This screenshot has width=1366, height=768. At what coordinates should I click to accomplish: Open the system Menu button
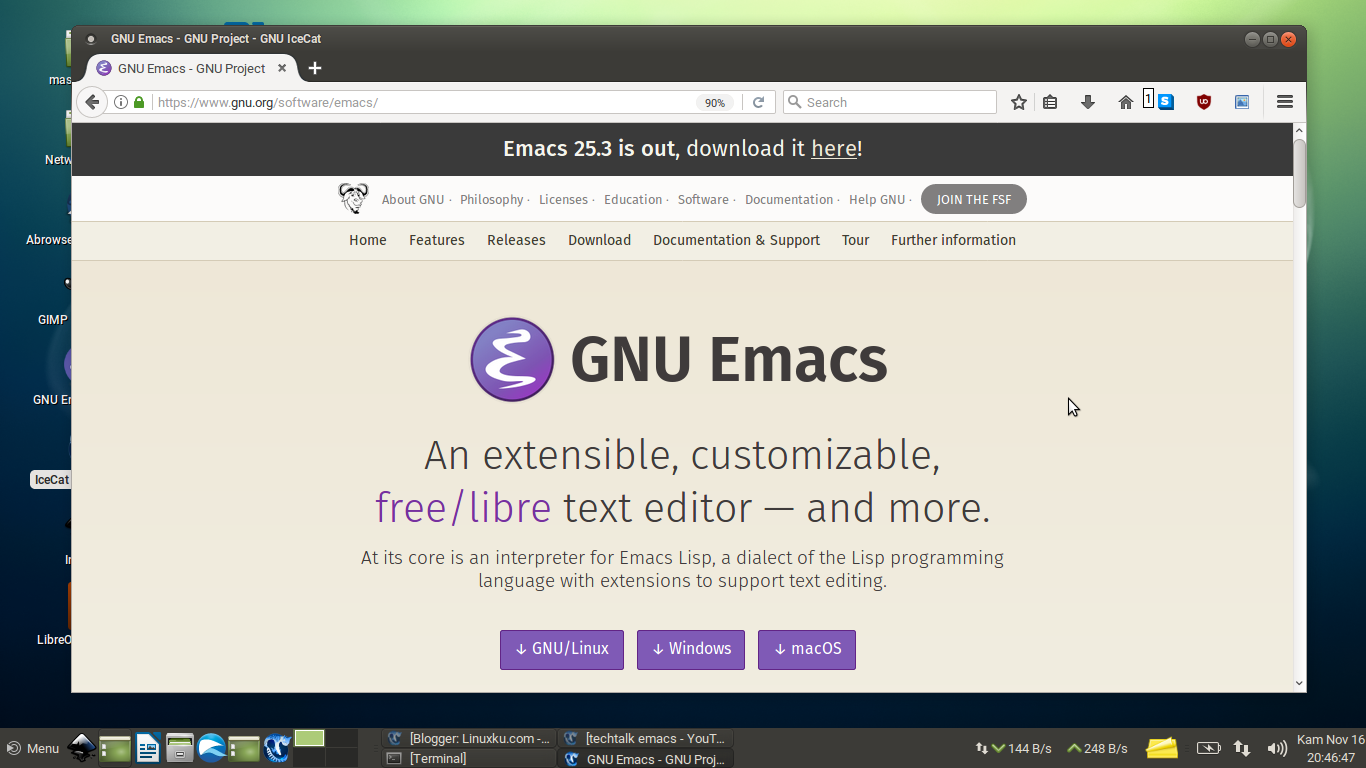click(33, 748)
